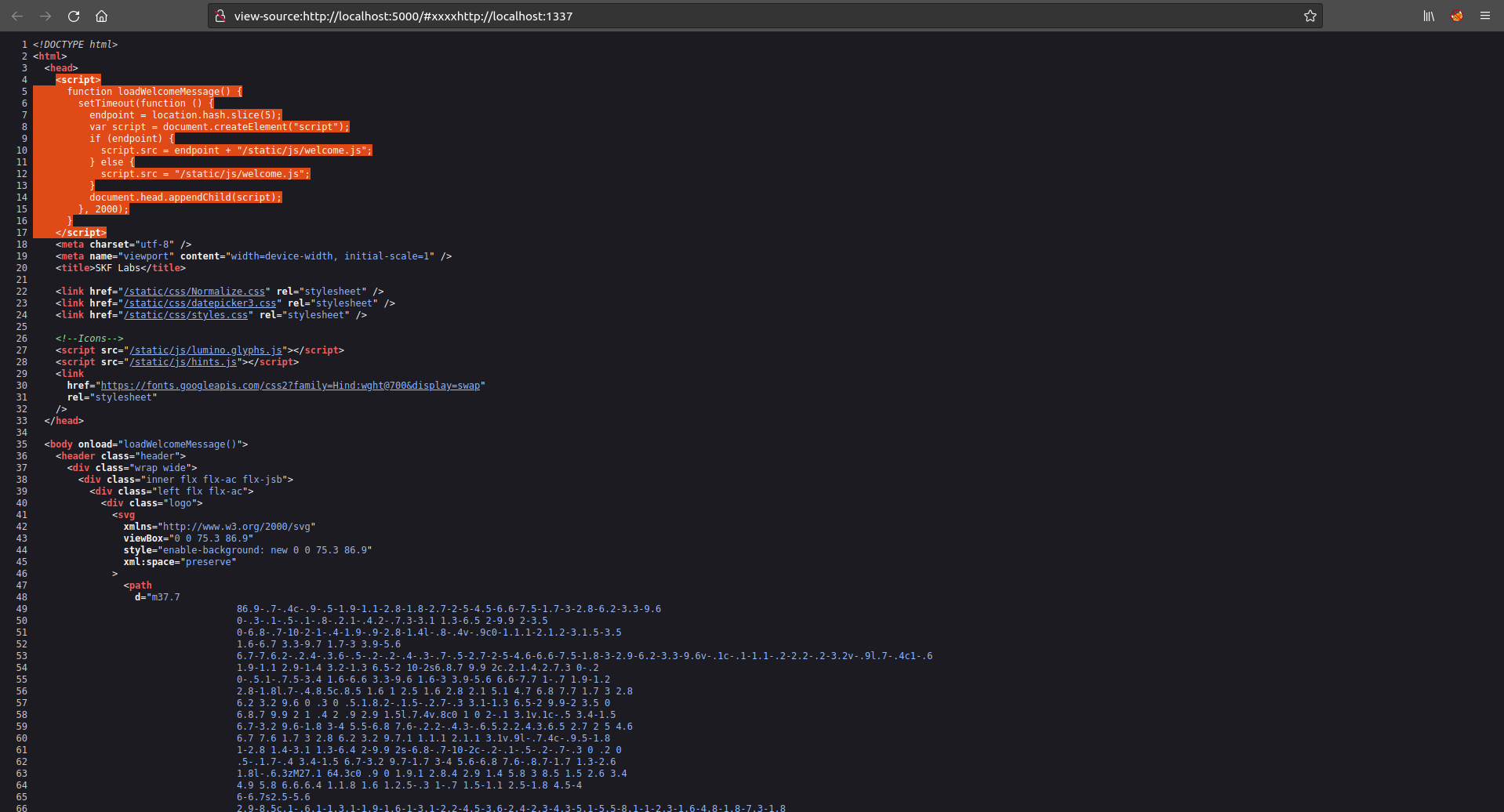Click the div class="logo" line
This screenshot has height=812, width=1504.
[x=152, y=503]
